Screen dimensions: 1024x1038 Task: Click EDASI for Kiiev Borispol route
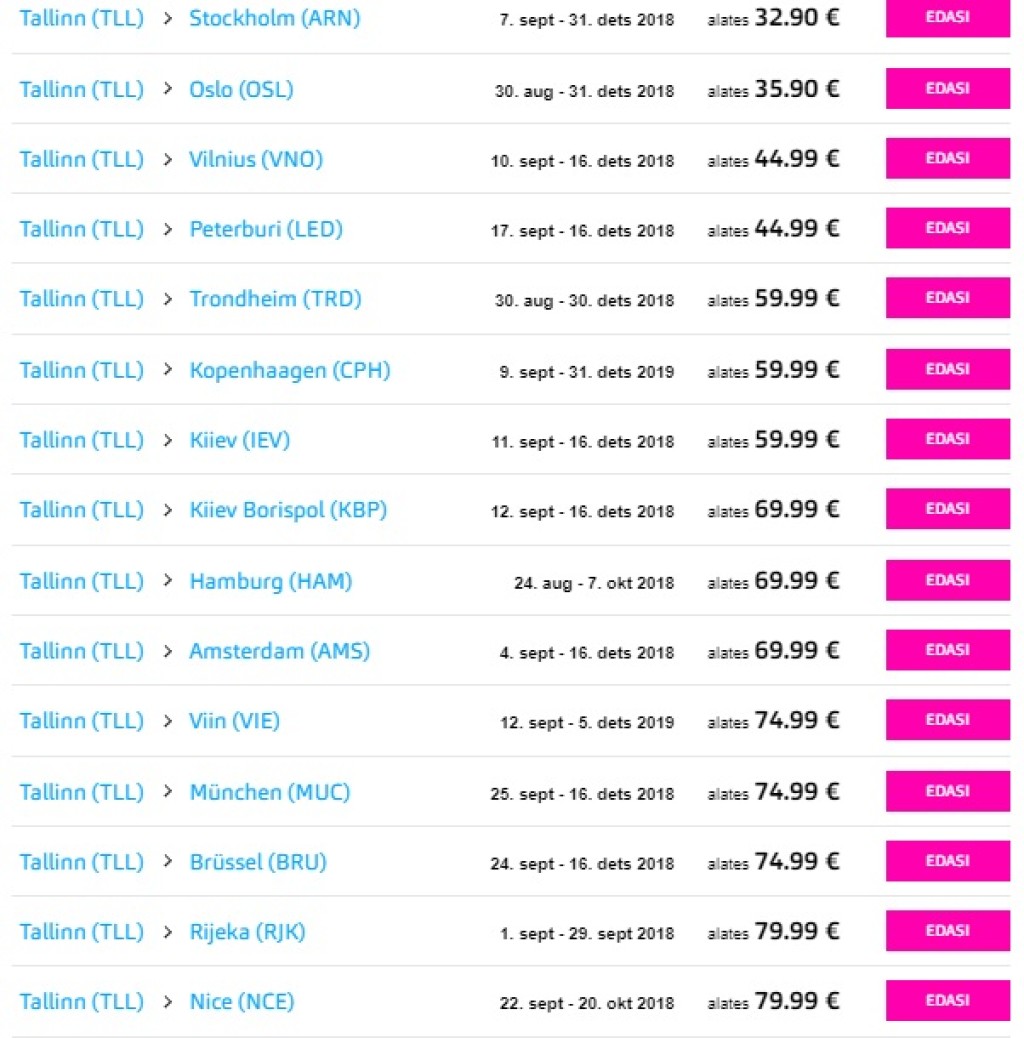point(947,509)
